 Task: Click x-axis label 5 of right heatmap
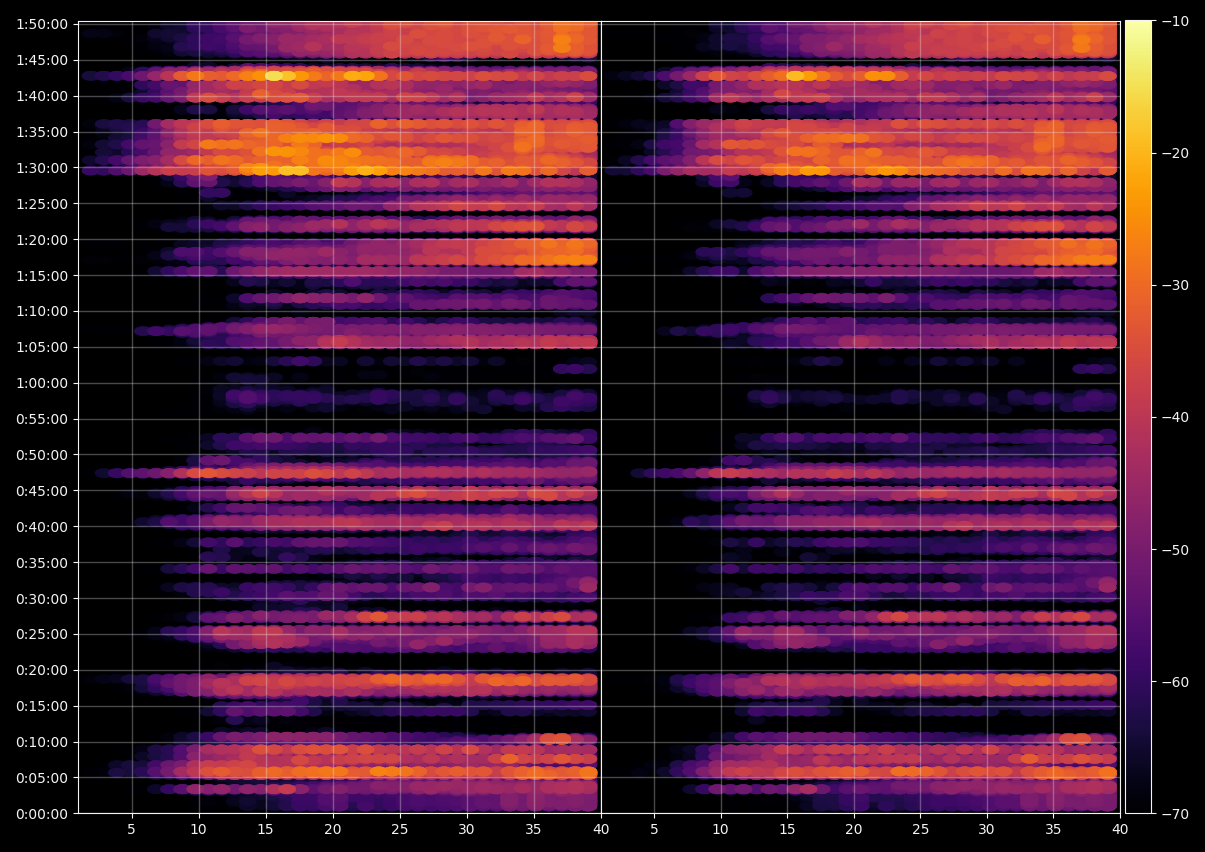point(654,830)
